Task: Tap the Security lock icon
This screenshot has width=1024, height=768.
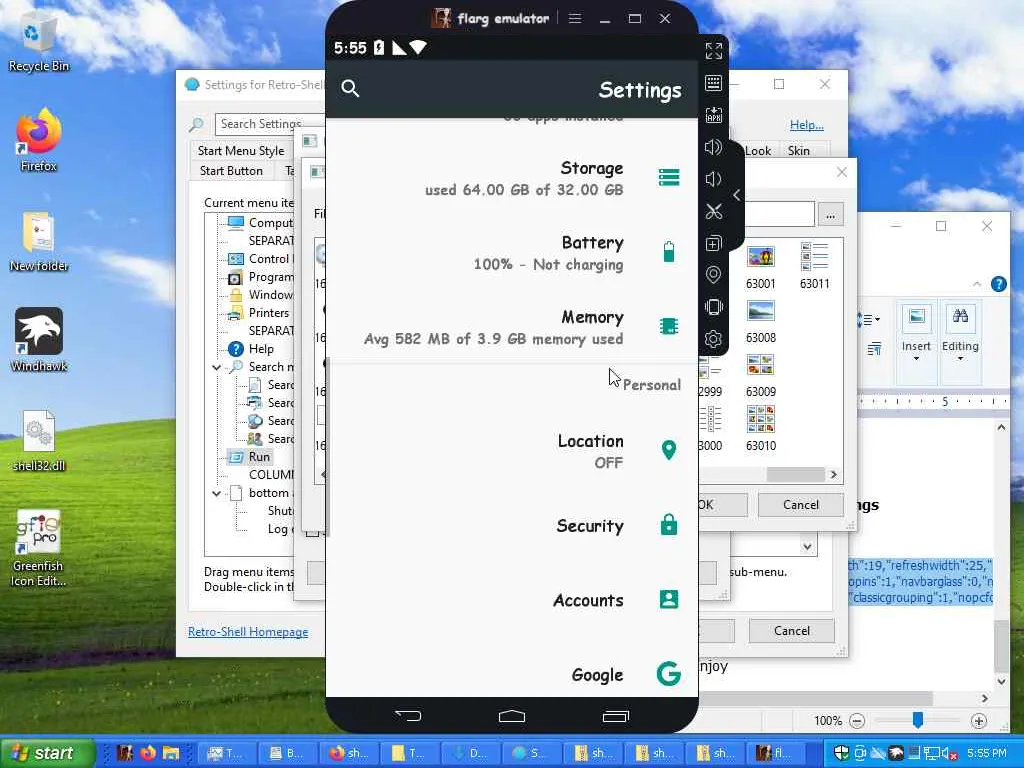Action: (669, 524)
